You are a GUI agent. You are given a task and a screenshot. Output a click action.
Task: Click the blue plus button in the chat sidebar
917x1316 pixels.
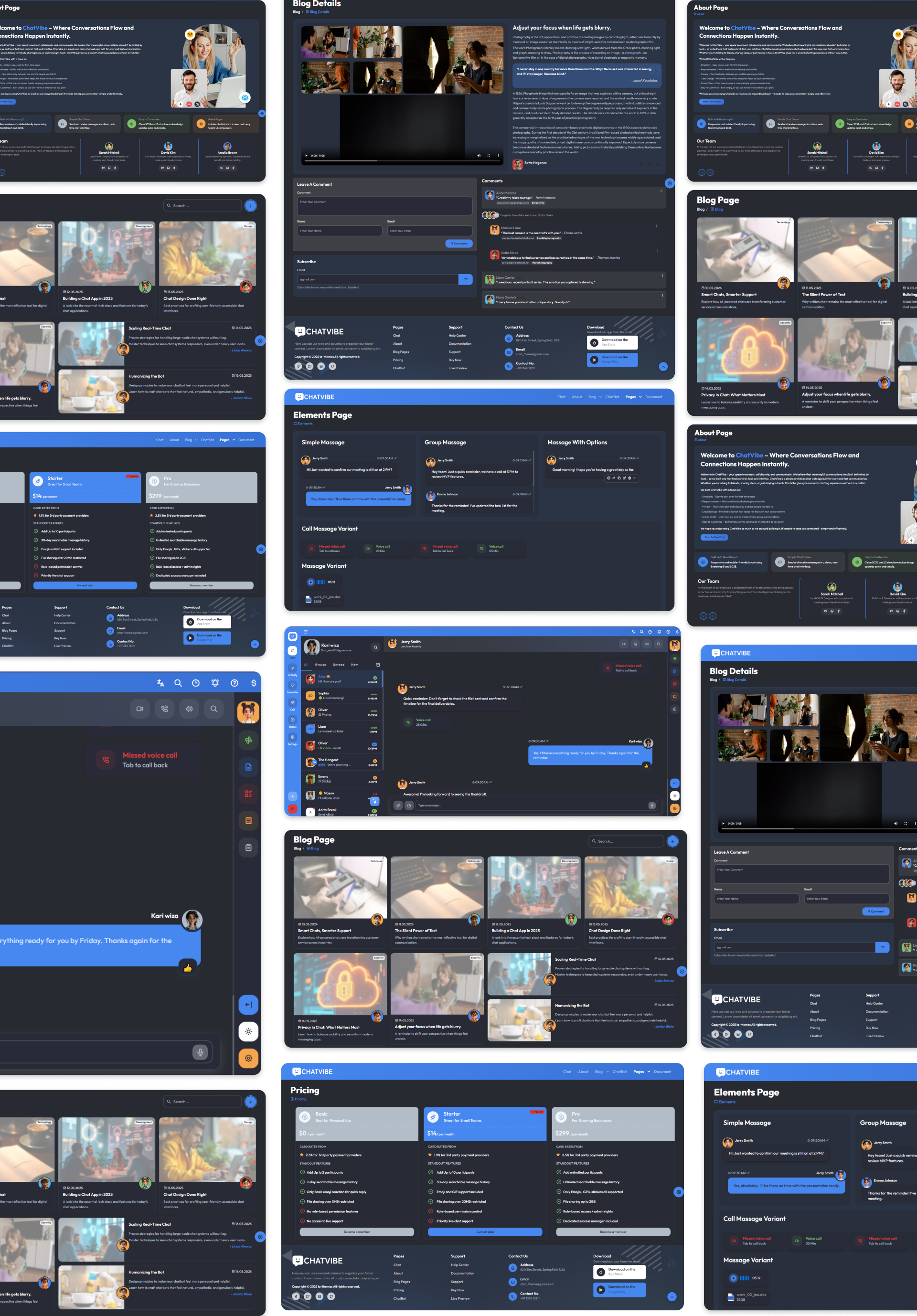click(292, 796)
